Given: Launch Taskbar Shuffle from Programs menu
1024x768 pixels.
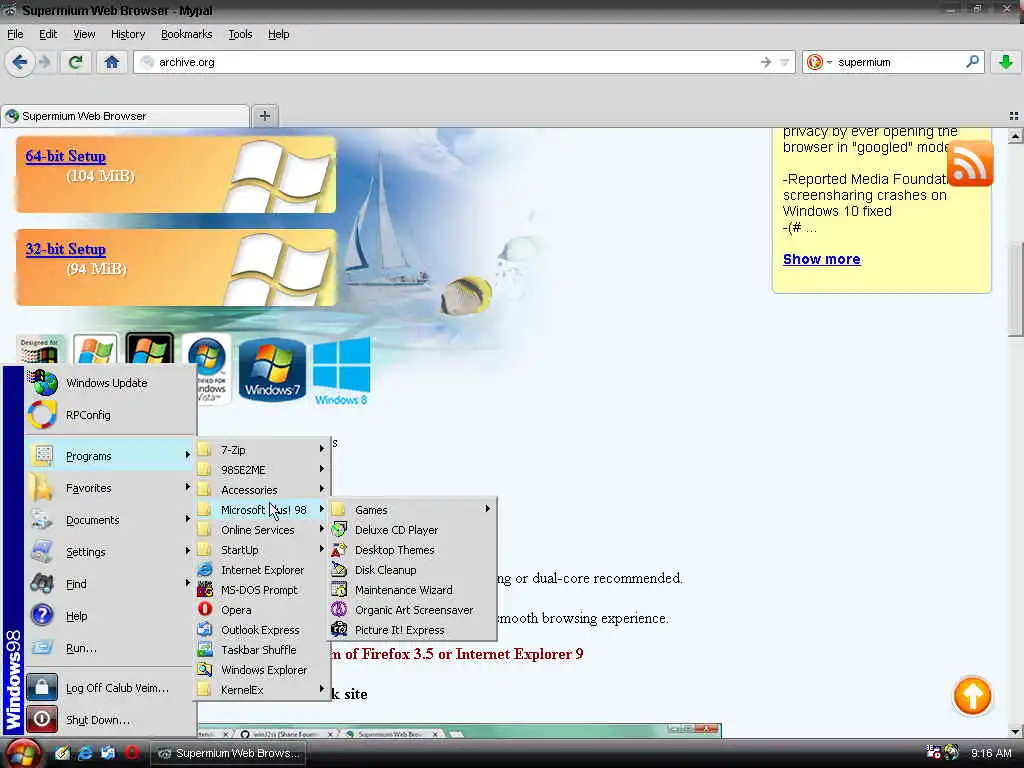Looking at the screenshot, I should pyautogui.click(x=262, y=650).
